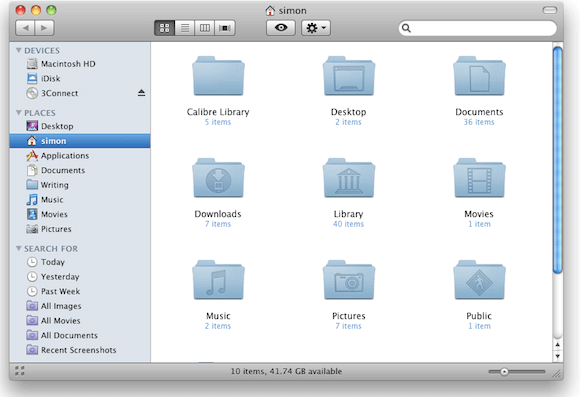Click the Quick Look eye button
This screenshot has height=397, width=580.
click(281, 28)
